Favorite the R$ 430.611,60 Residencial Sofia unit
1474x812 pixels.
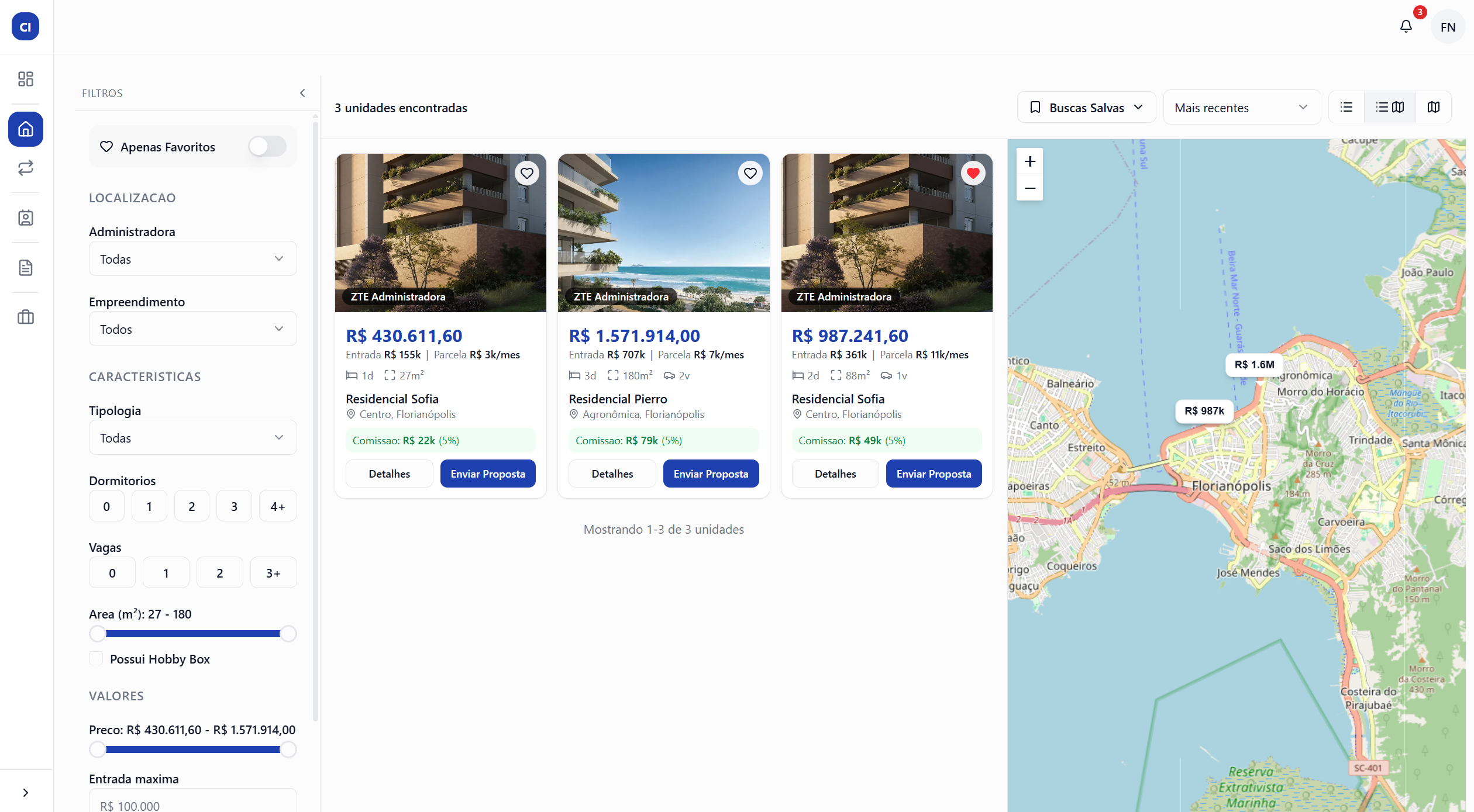[x=527, y=173]
